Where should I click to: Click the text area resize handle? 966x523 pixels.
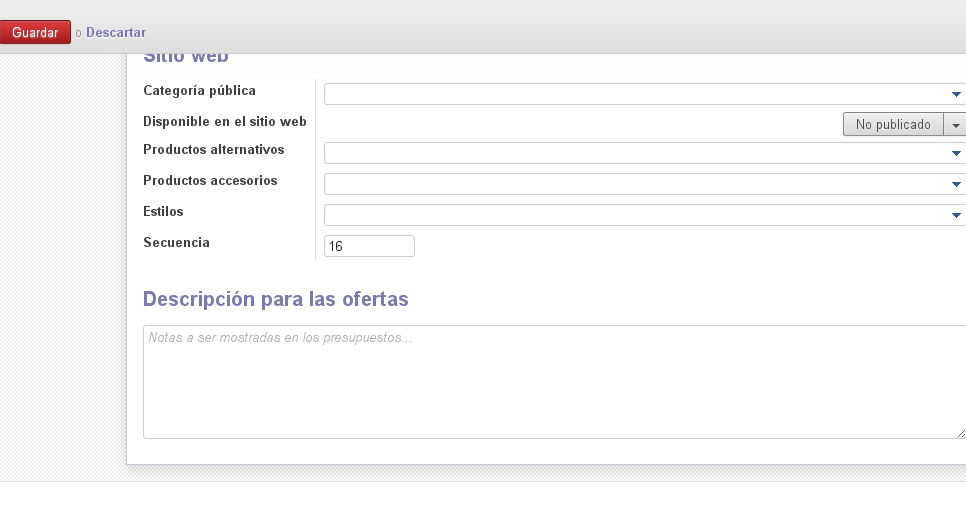point(960,433)
